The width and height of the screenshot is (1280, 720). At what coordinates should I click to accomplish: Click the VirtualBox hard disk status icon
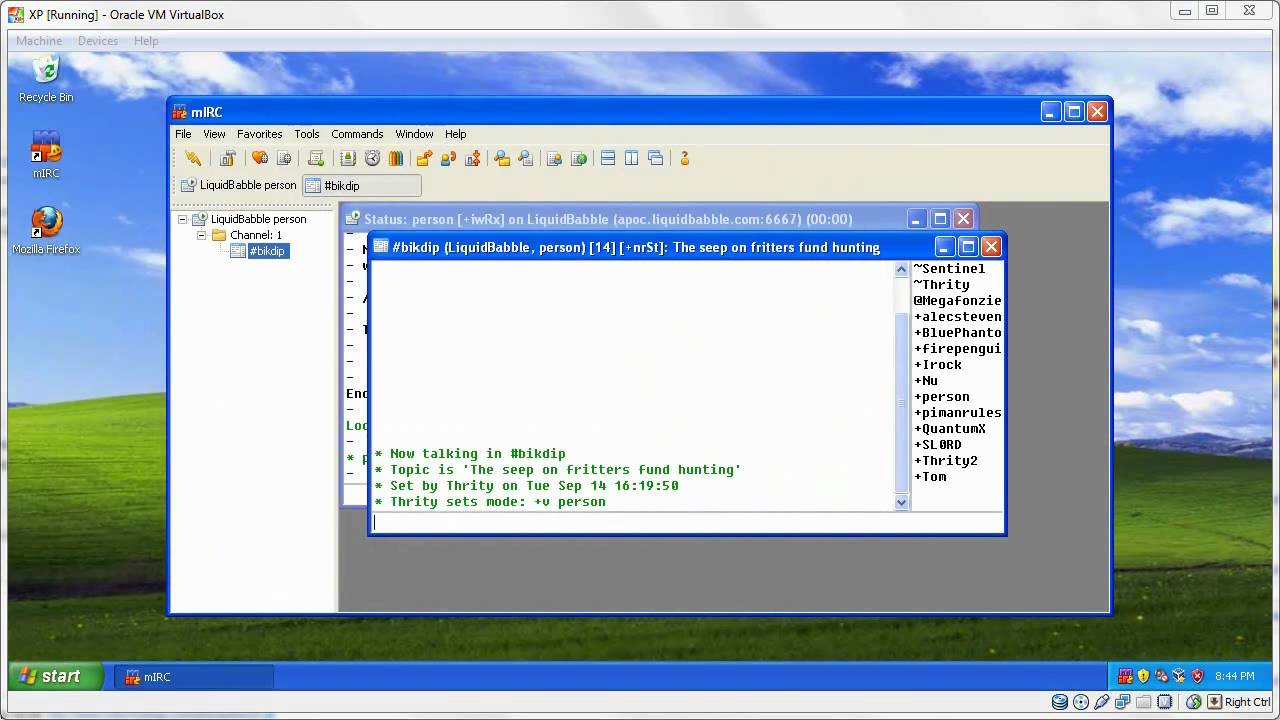1060,702
